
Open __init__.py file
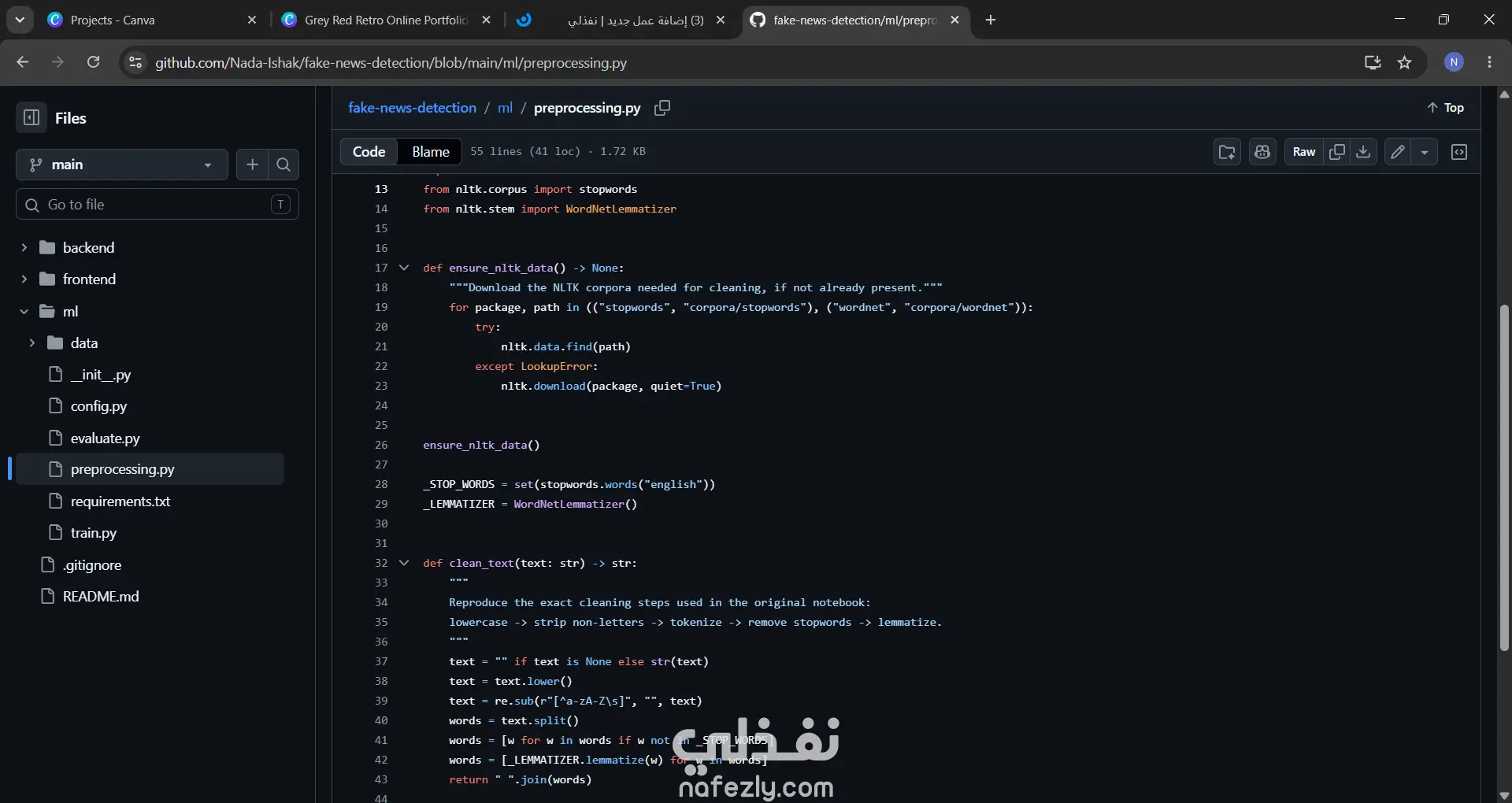pos(101,374)
